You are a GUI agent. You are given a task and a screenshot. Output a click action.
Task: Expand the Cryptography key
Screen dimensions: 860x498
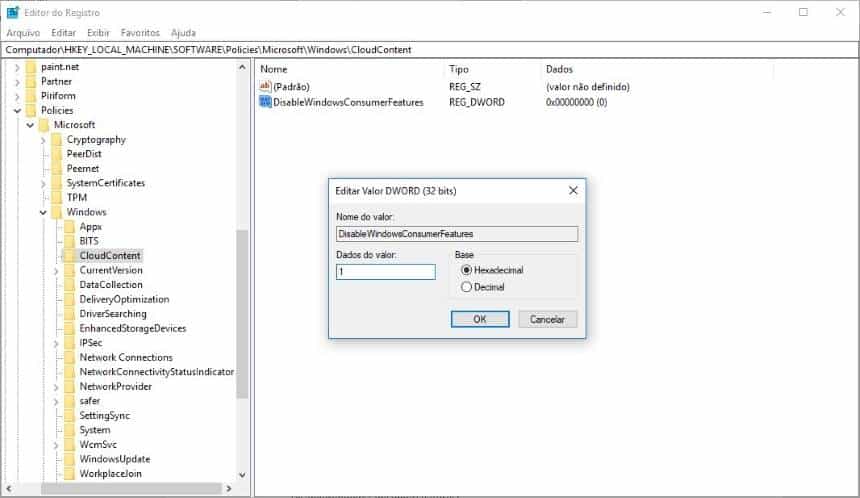(43, 140)
